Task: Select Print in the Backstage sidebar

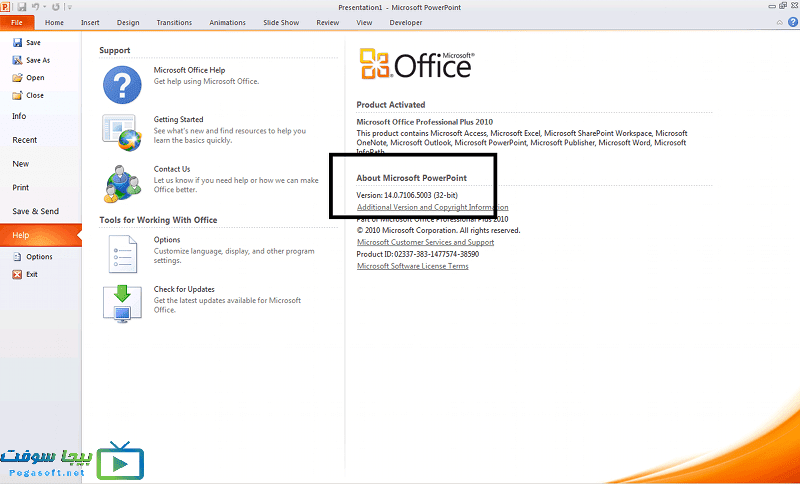Action: click(x=21, y=188)
